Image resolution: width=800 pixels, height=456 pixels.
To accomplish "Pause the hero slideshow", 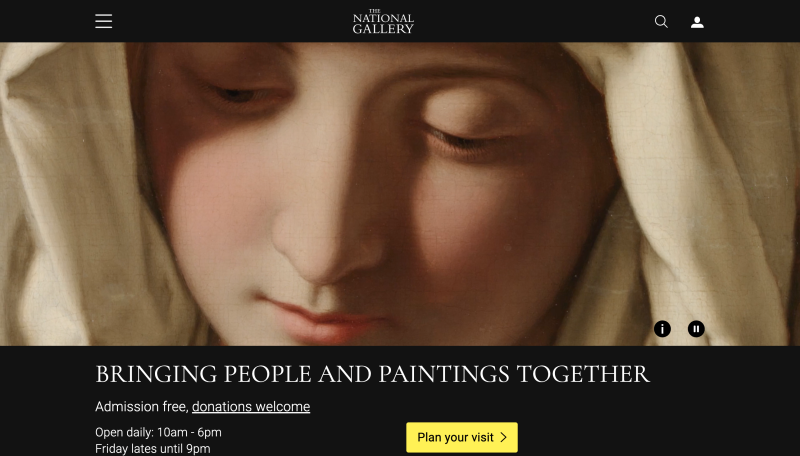I will tap(696, 329).
